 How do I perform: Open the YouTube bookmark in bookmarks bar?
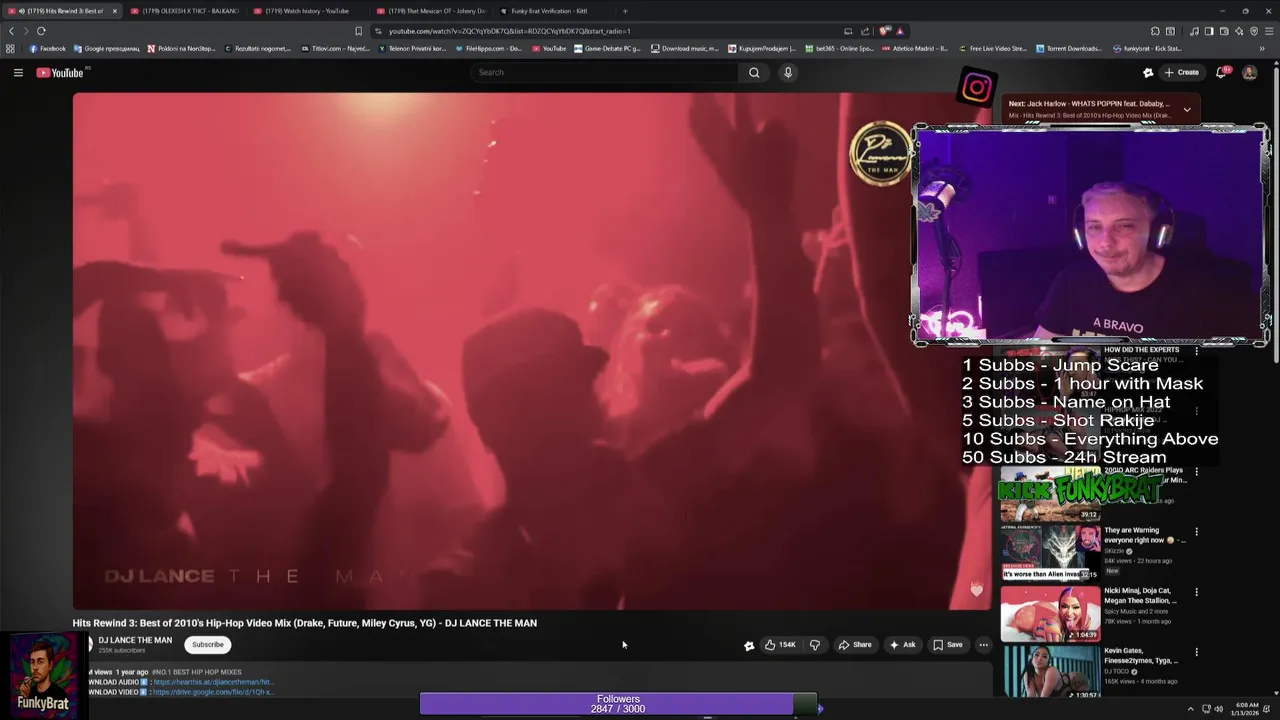(549, 48)
